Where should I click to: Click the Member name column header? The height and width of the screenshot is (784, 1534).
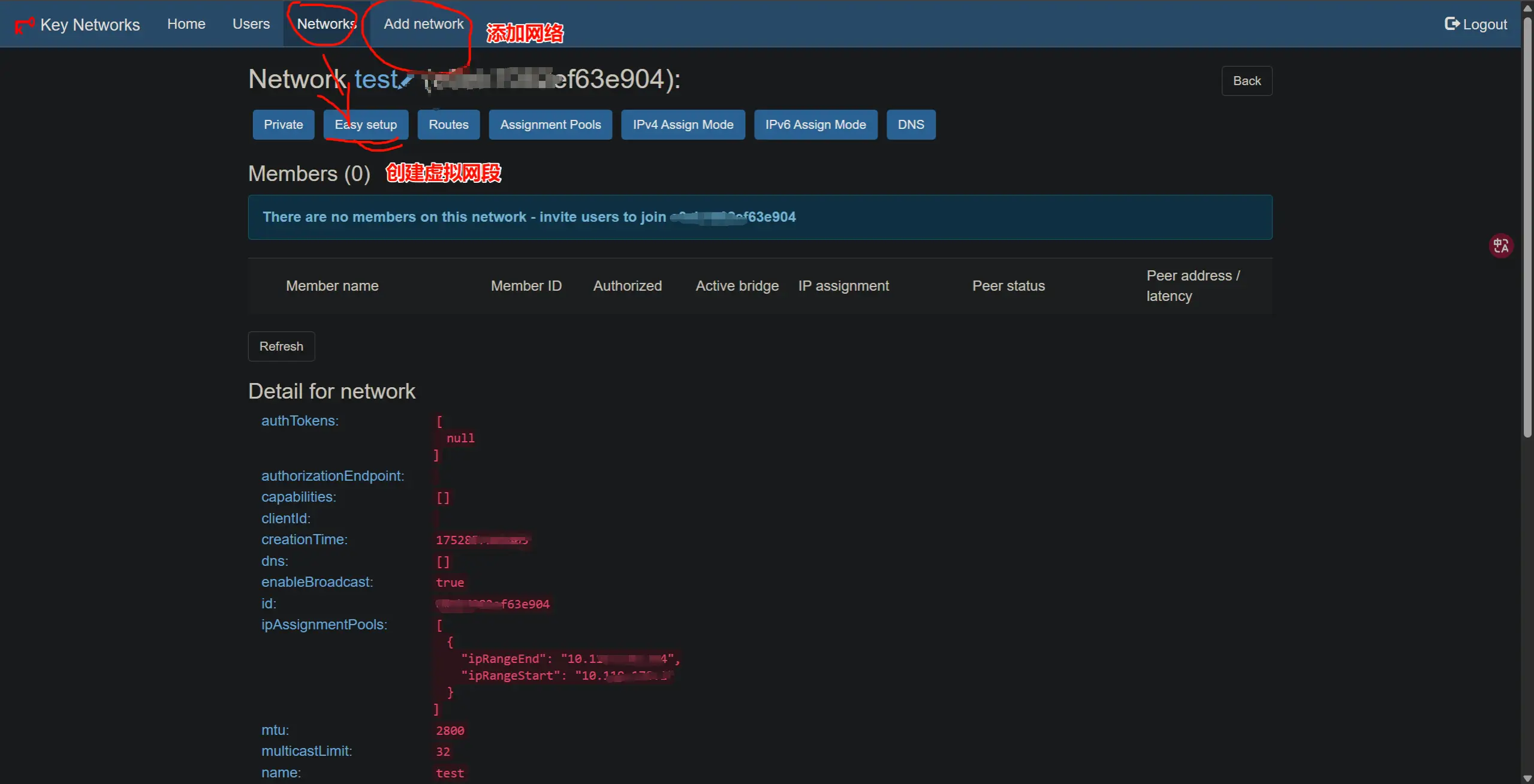(332, 286)
